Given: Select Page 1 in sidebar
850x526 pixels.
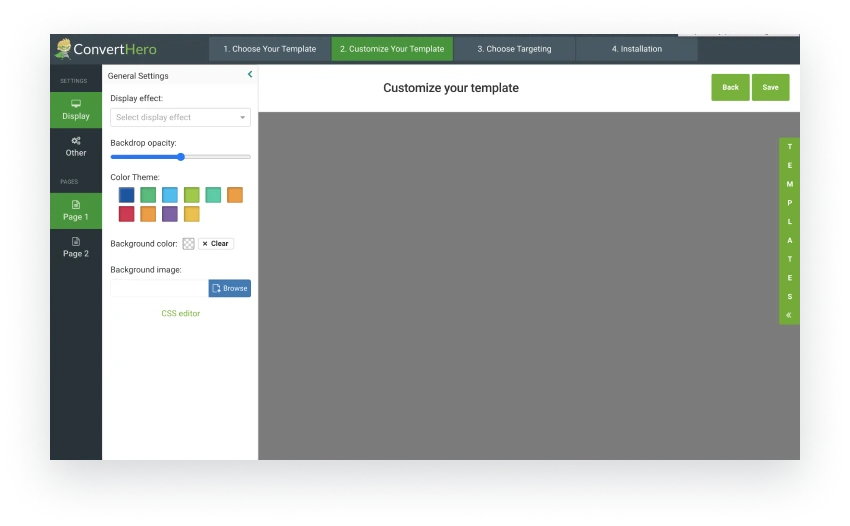Looking at the screenshot, I should (x=76, y=211).
